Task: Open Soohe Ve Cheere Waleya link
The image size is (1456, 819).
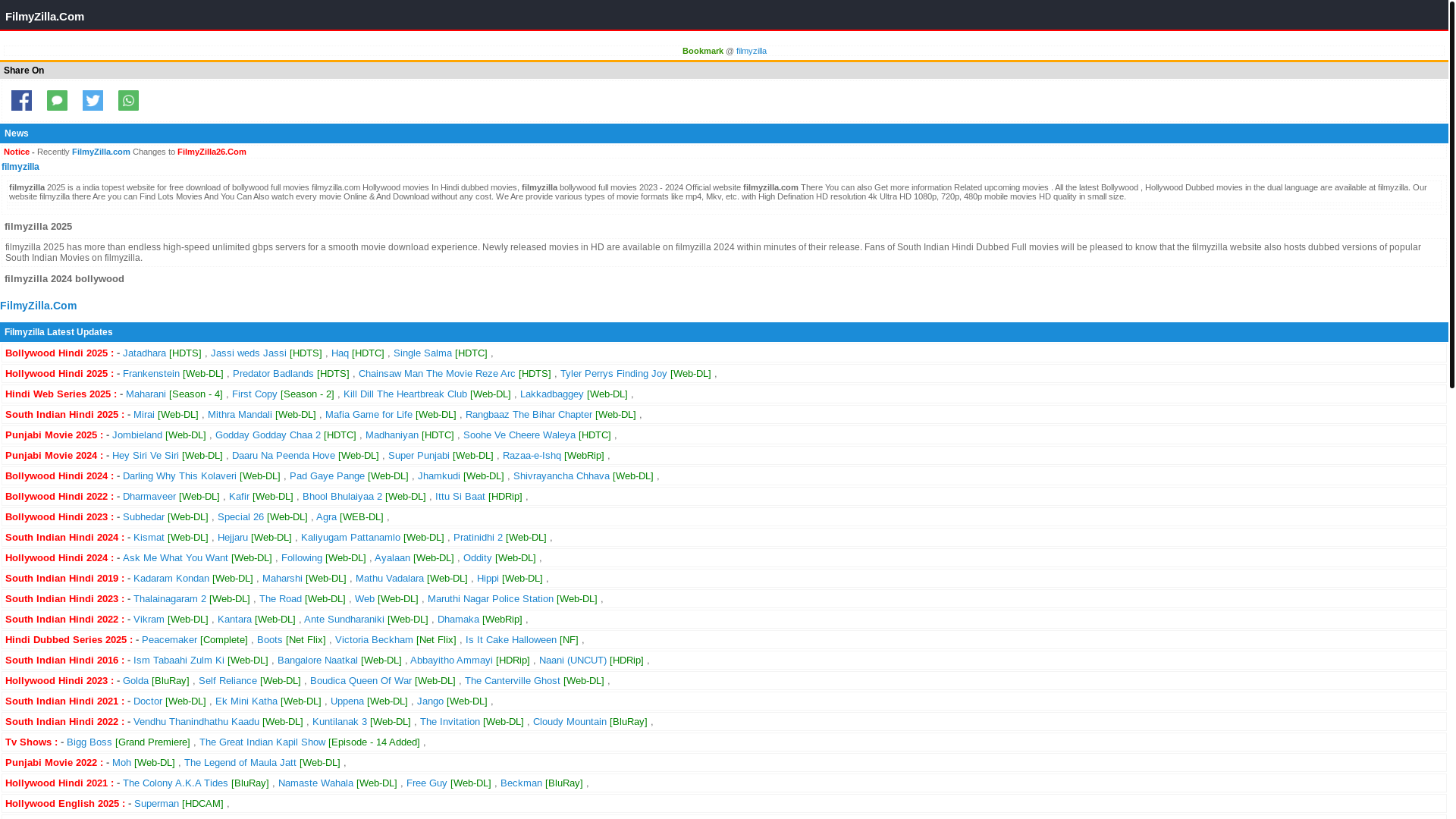Action: [x=519, y=435]
